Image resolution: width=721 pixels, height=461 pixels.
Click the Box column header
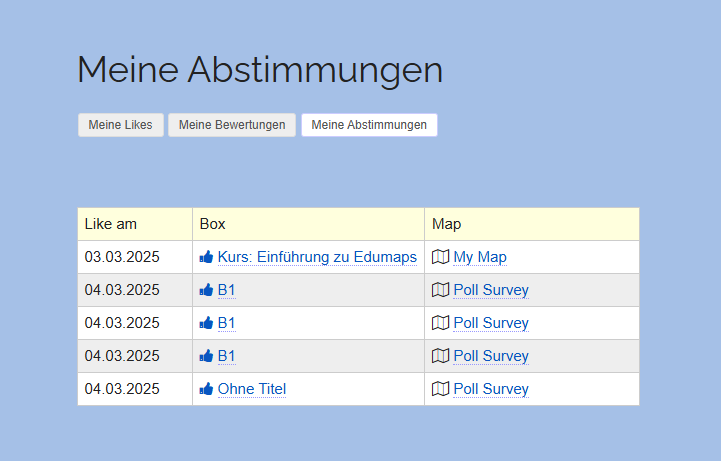point(213,224)
